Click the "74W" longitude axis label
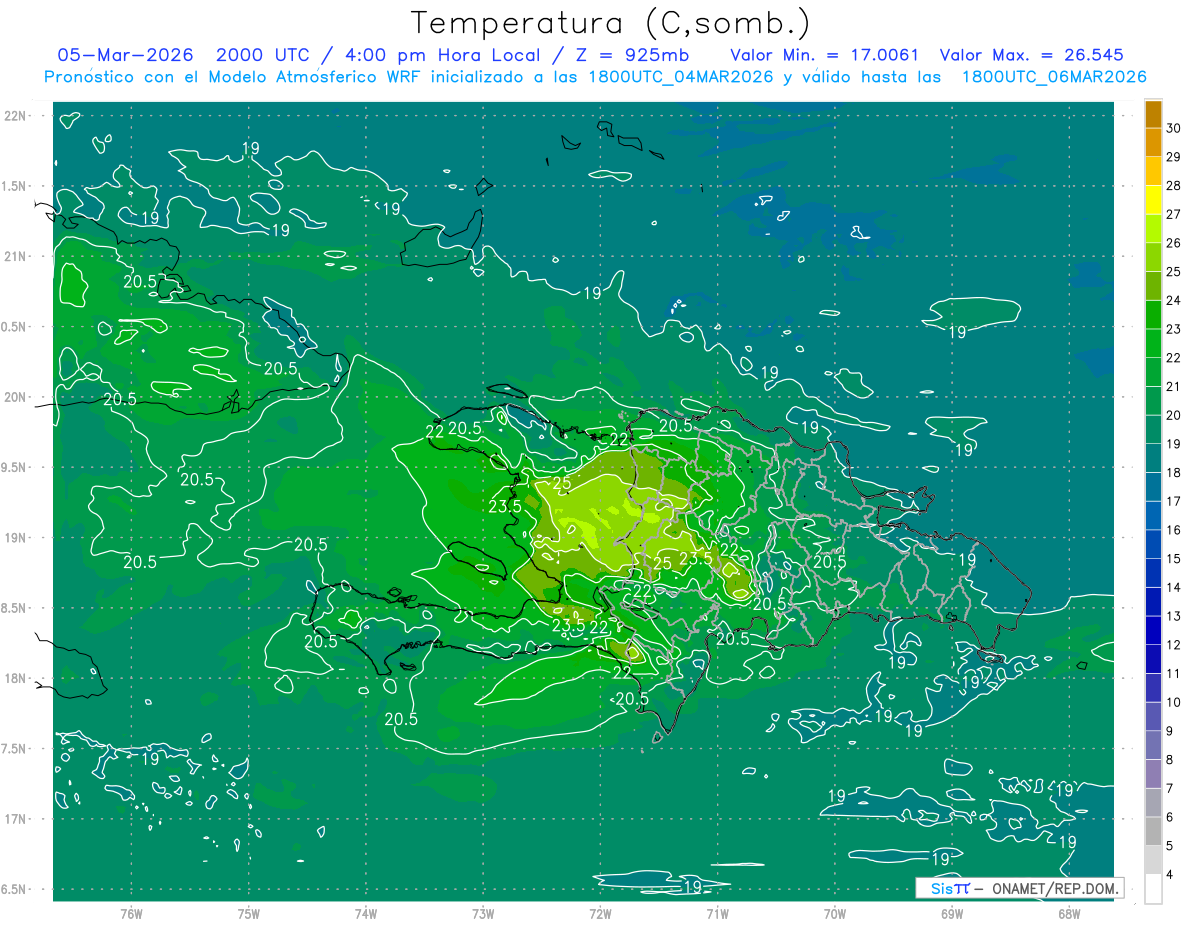The height and width of the screenshot is (927, 1200). coord(366,912)
